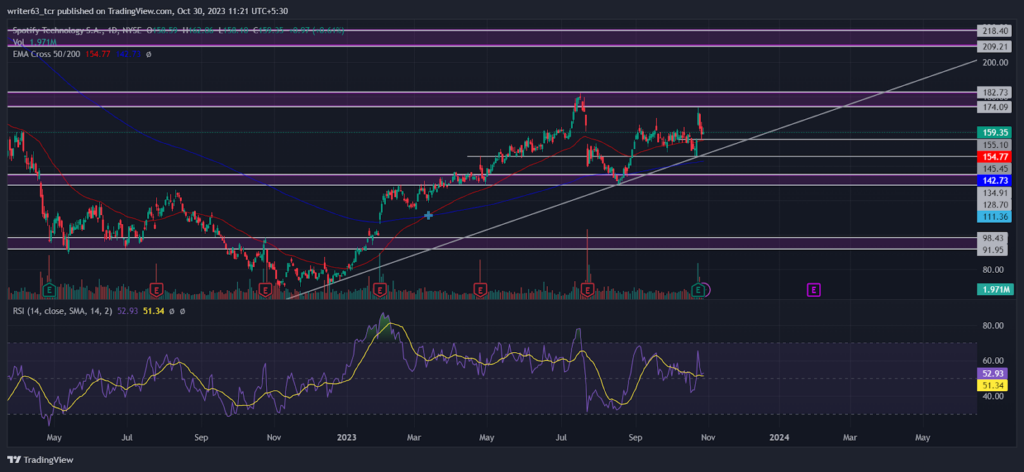Click the blue 142.73 price axis label
Viewport: 1024px width, 472px height.
coord(995,180)
